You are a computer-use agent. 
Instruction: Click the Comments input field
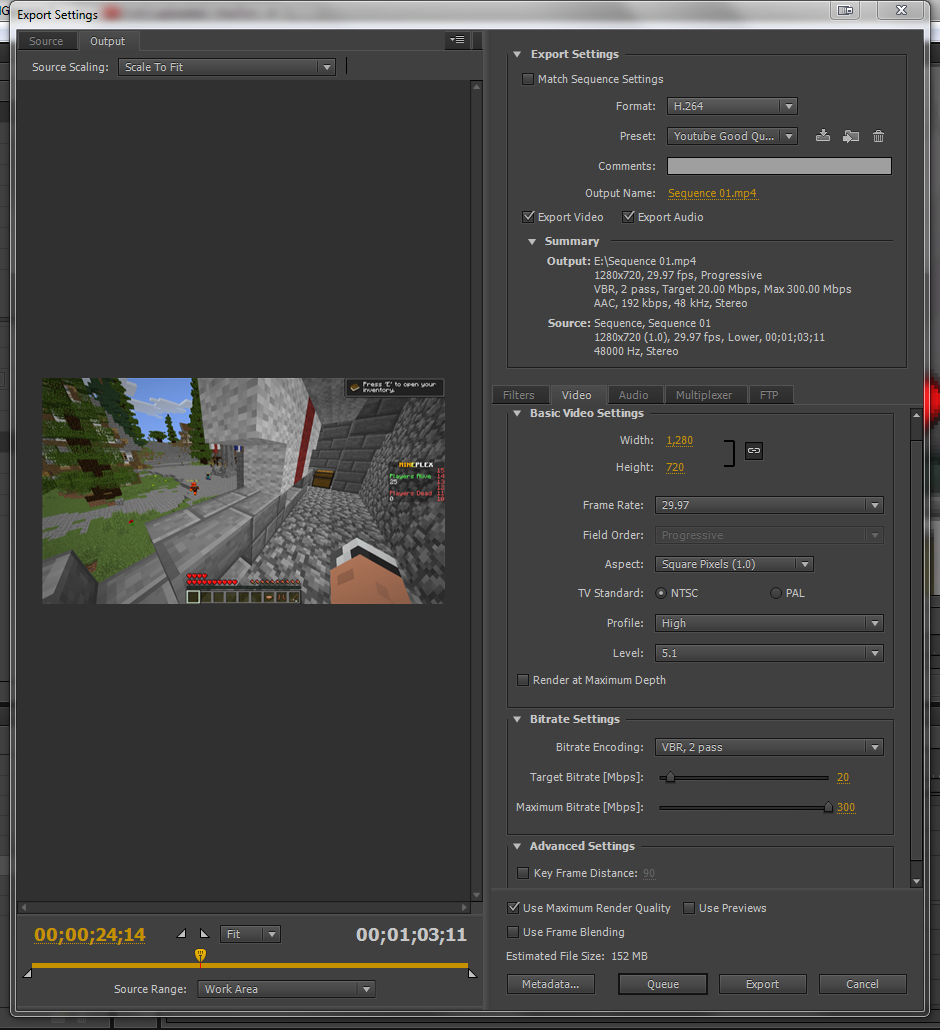click(x=779, y=166)
